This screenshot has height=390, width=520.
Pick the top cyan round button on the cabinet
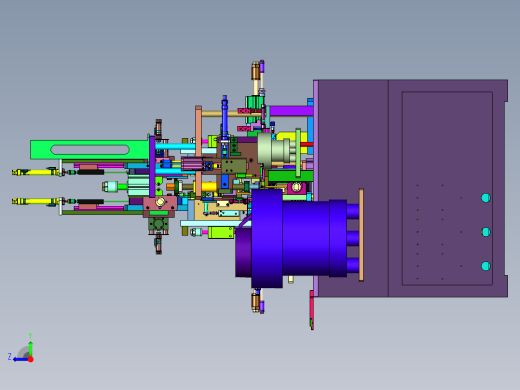pos(486,198)
